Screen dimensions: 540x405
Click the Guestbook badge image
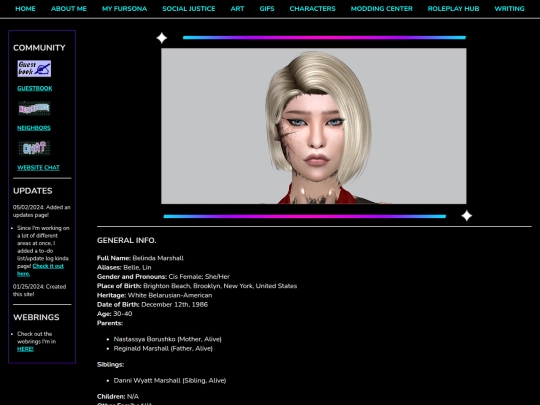(x=34, y=69)
